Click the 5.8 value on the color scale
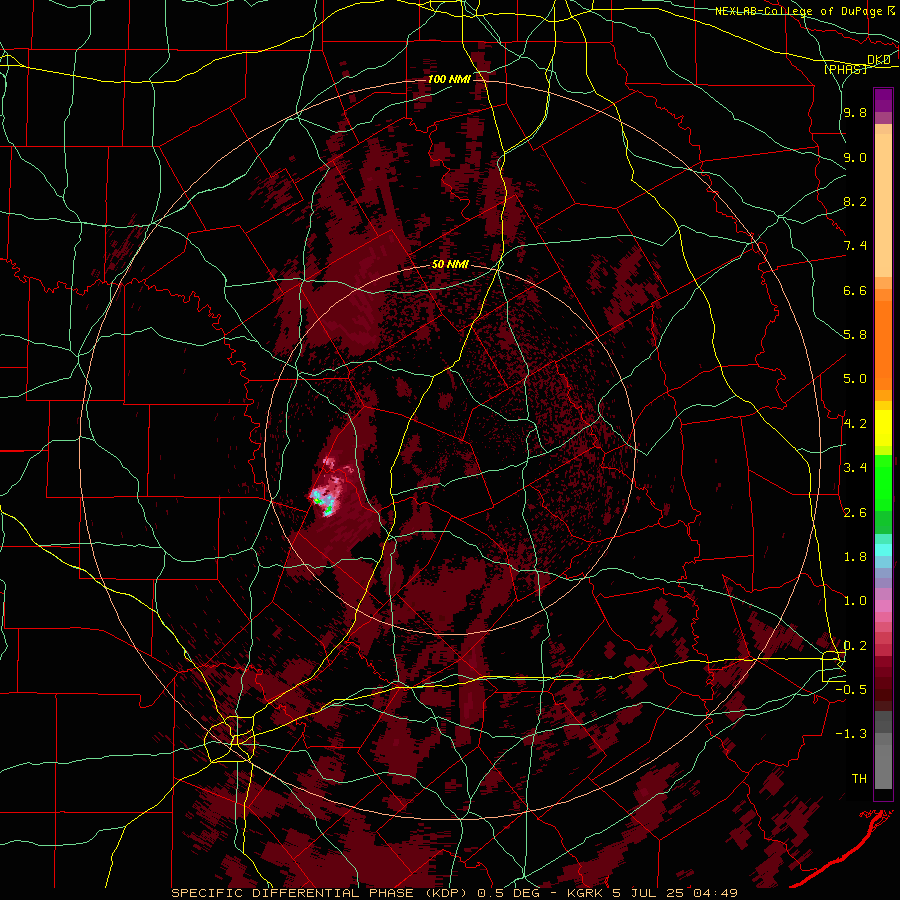 click(x=855, y=335)
